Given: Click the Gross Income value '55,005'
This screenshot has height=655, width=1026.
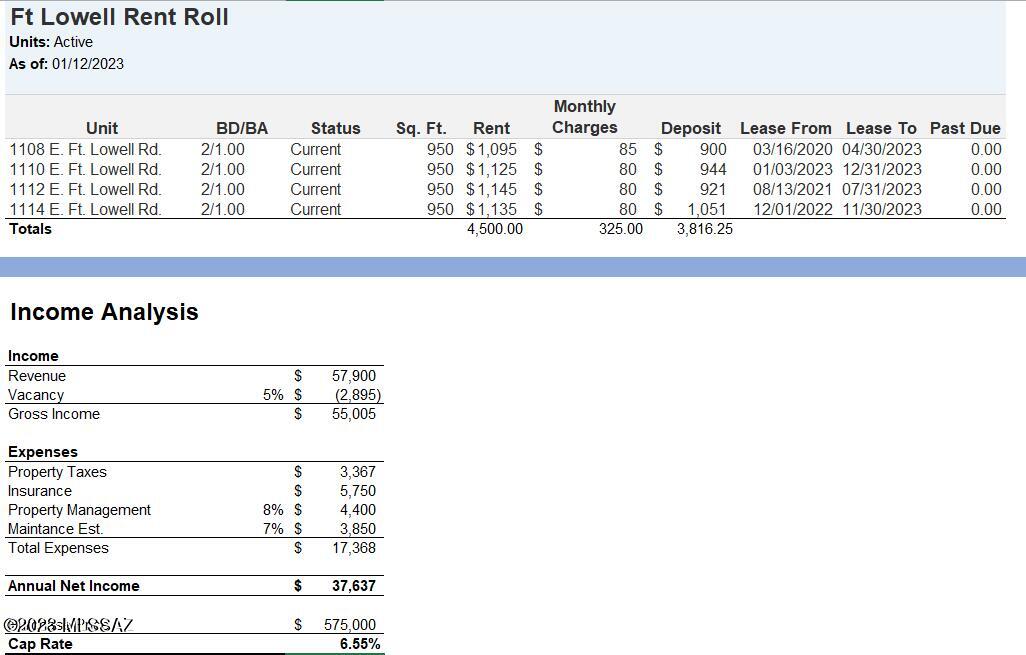Looking at the screenshot, I should coord(354,414).
